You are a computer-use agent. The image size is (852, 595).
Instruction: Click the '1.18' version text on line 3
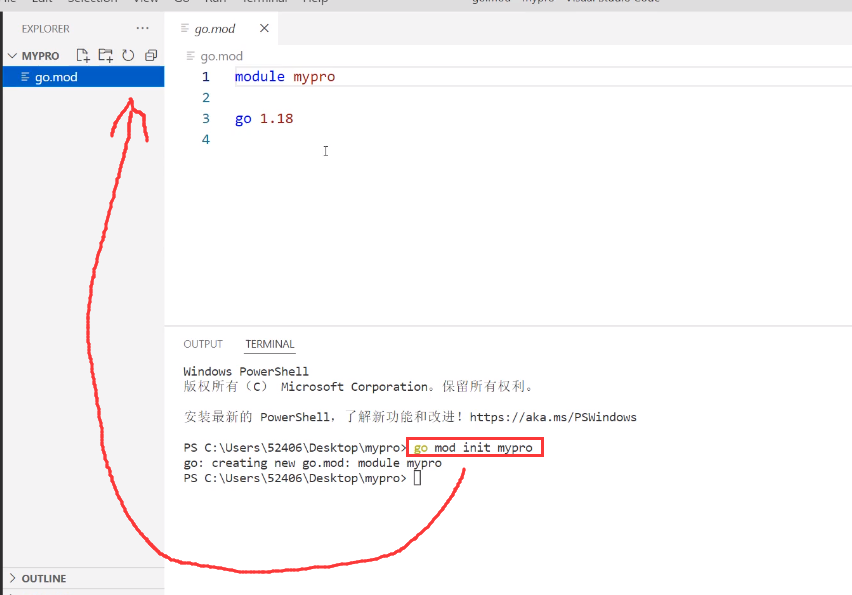(x=276, y=118)
